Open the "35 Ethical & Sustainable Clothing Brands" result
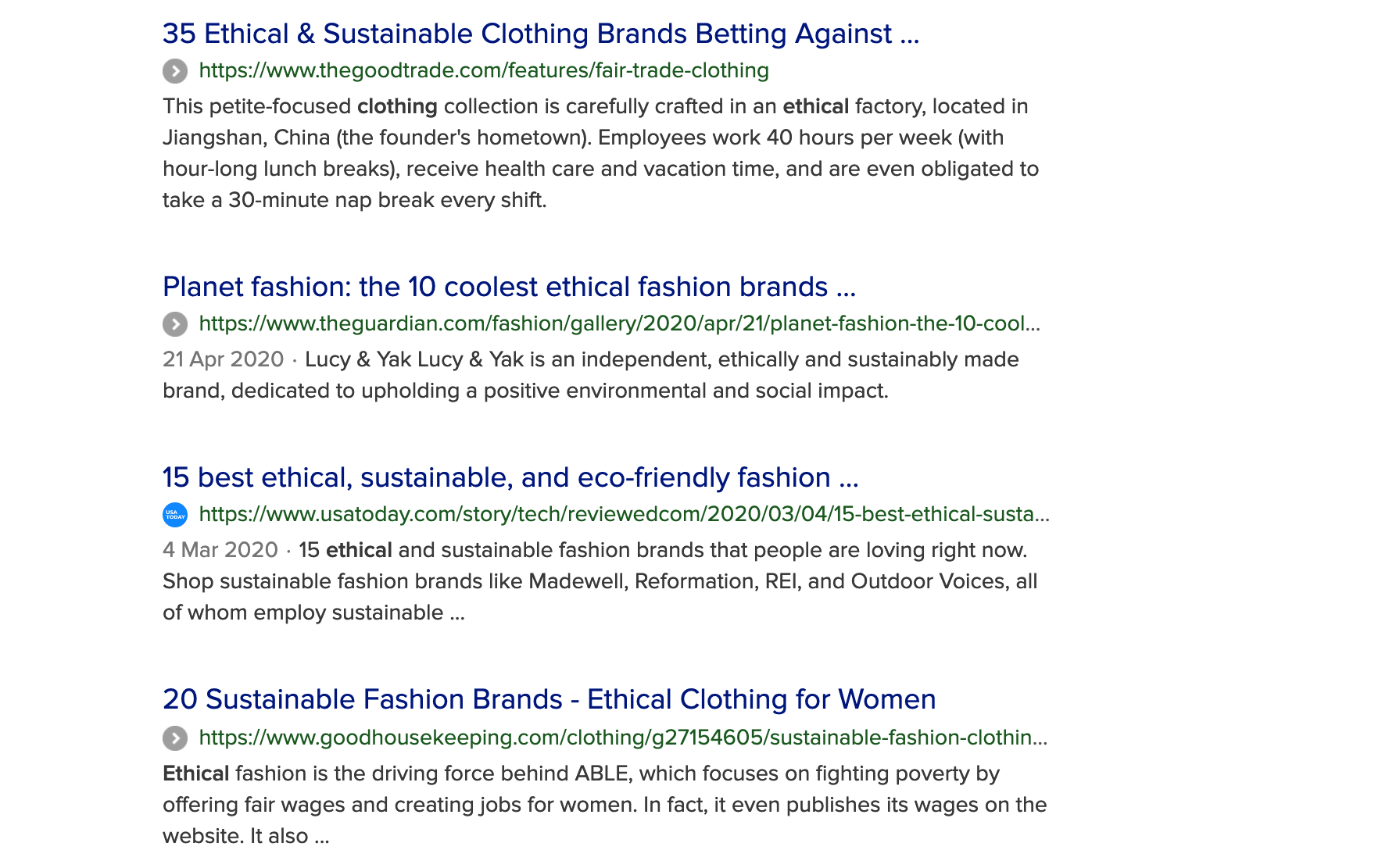This screenshot has width=1389, height=868. [x=540, y=34]
